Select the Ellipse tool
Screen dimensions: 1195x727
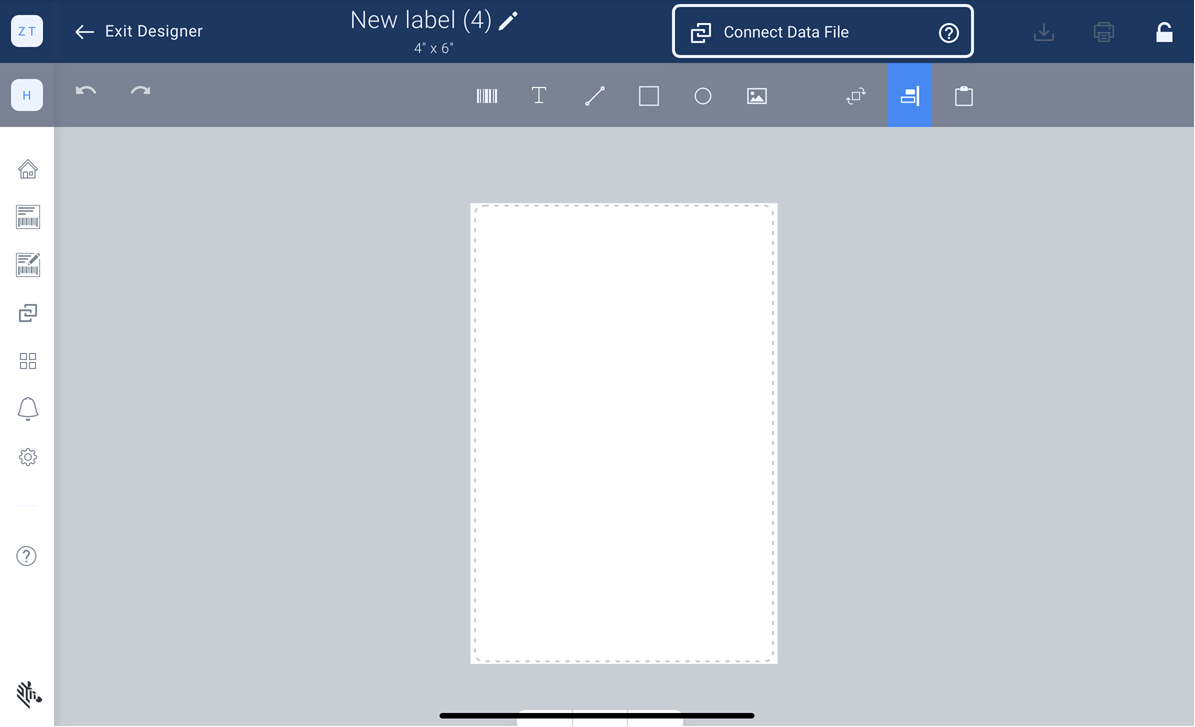click(x=702, y=95)
